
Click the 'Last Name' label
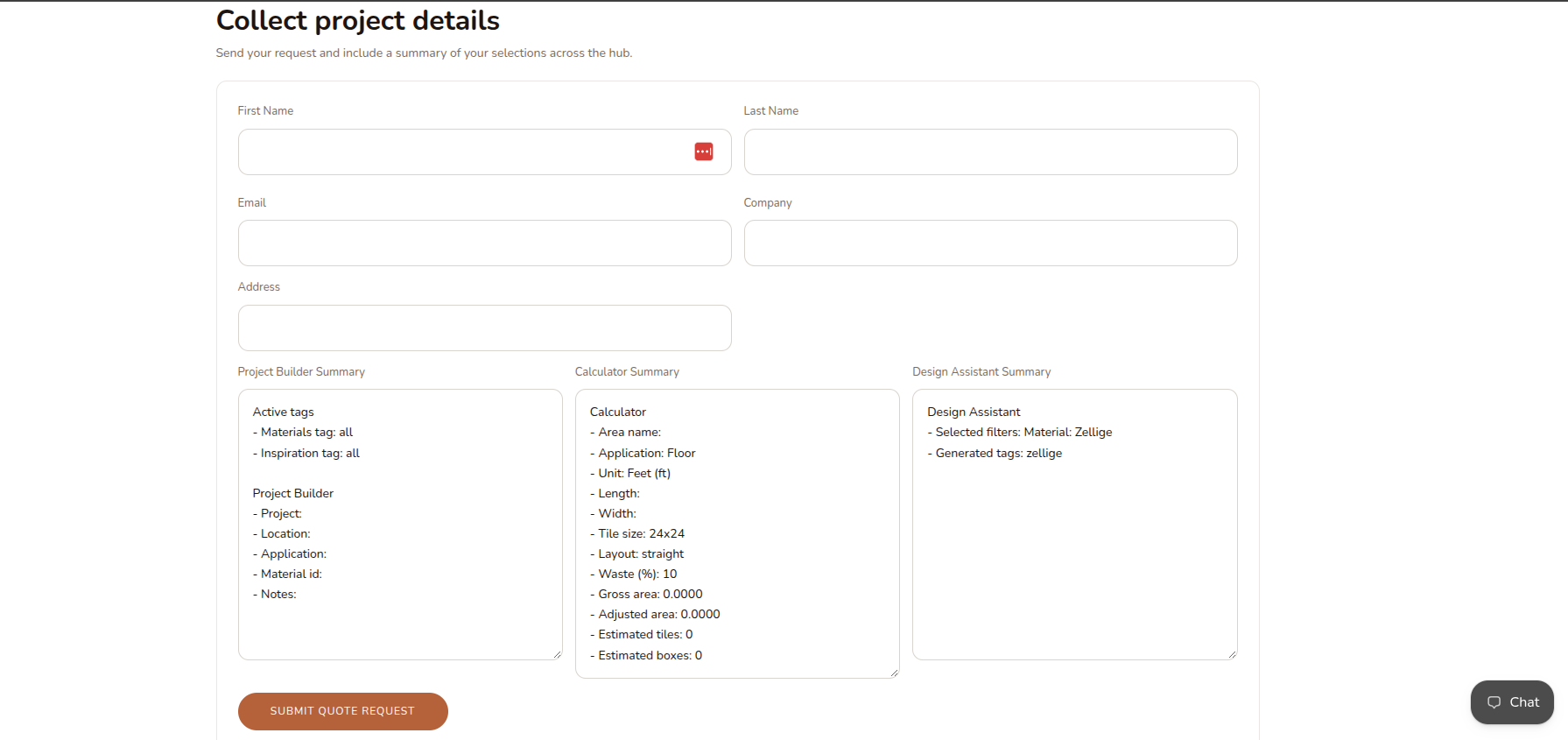click(x=770, y=111)
